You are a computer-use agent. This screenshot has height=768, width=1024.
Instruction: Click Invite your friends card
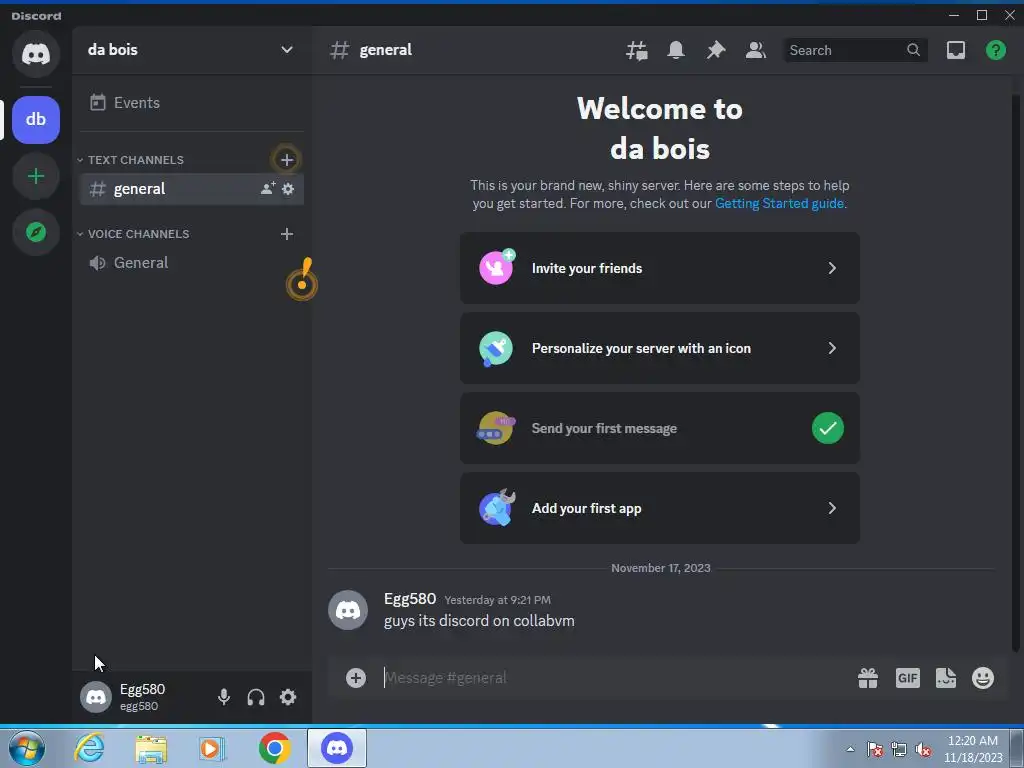(x=660, y=268)
